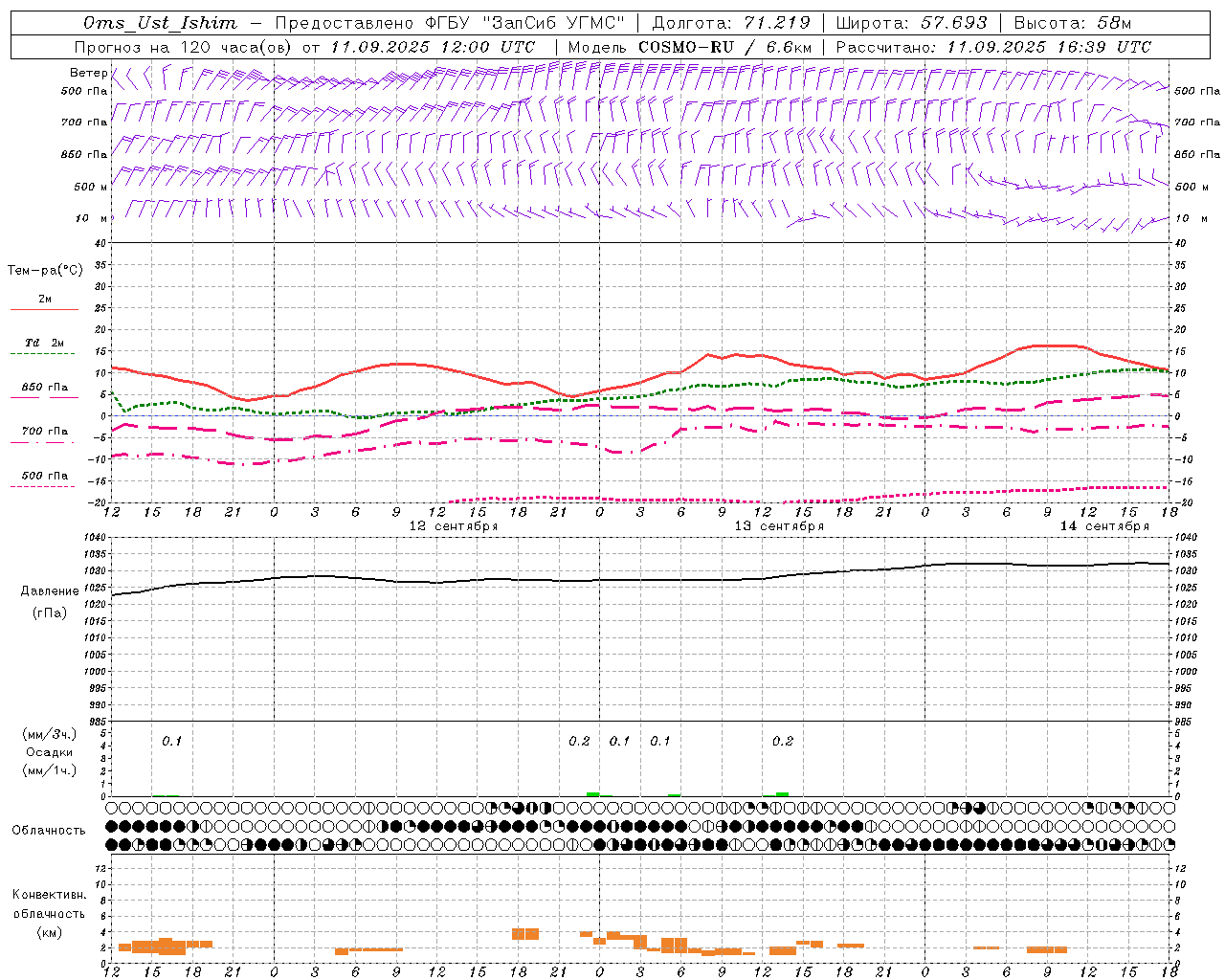Image resolution: width=1225 pixels, height=980 pixels.
Task: Click the Давление pressure panel label
Action: [50, 591]
